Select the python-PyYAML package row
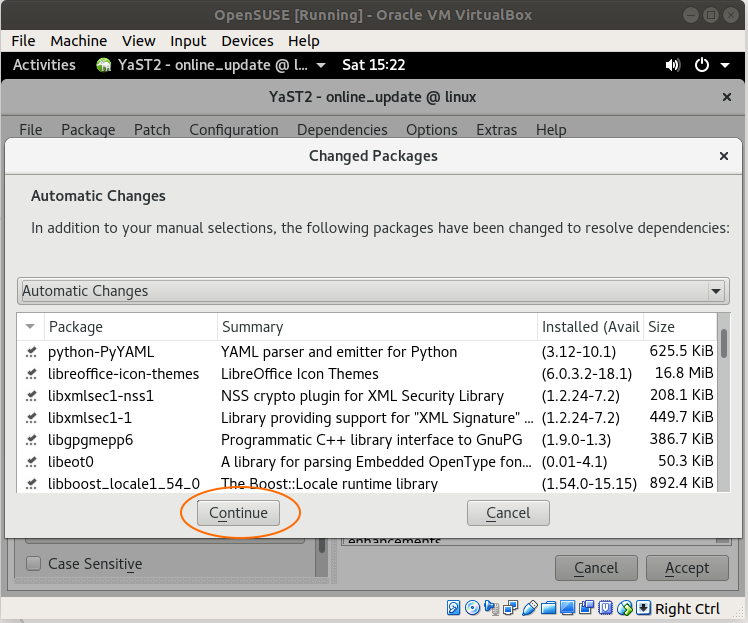Image resolution: width=748 pixels, height=623 pixels. pyautogui.click(x=367, y=352)
